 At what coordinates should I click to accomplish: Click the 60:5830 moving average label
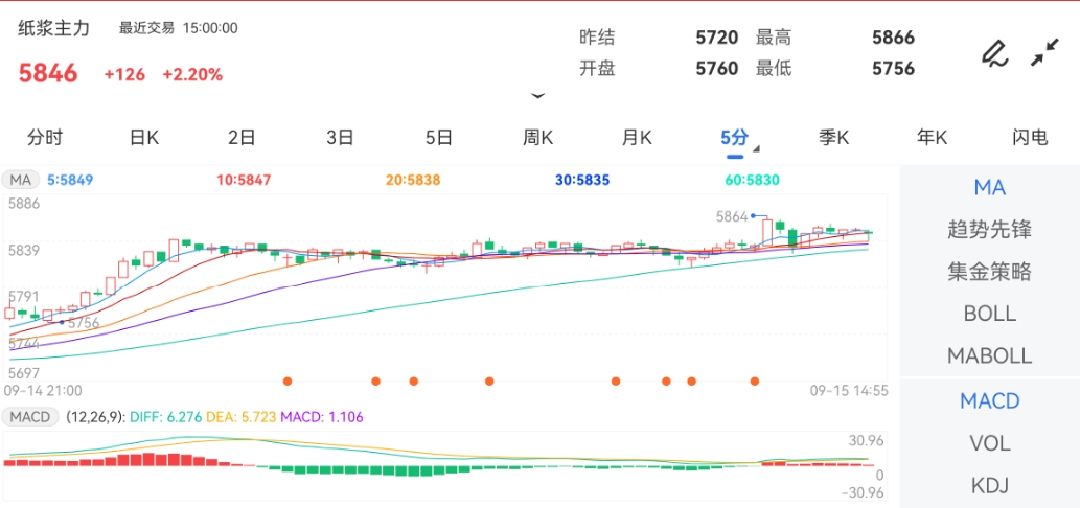tap(752, 180)
